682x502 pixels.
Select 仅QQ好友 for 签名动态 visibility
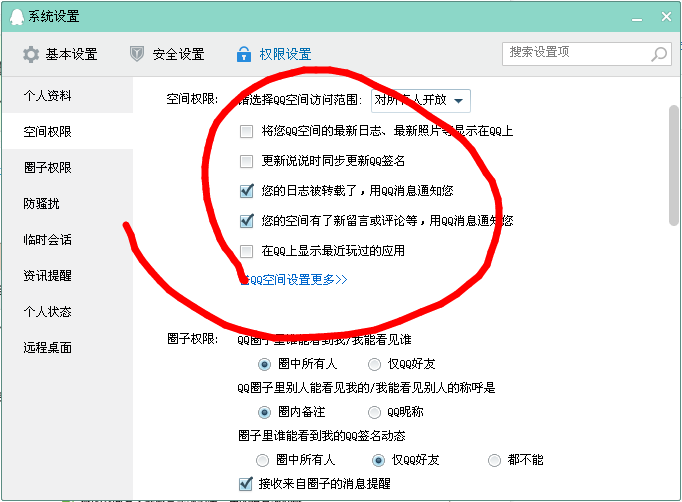click(378, 460)
